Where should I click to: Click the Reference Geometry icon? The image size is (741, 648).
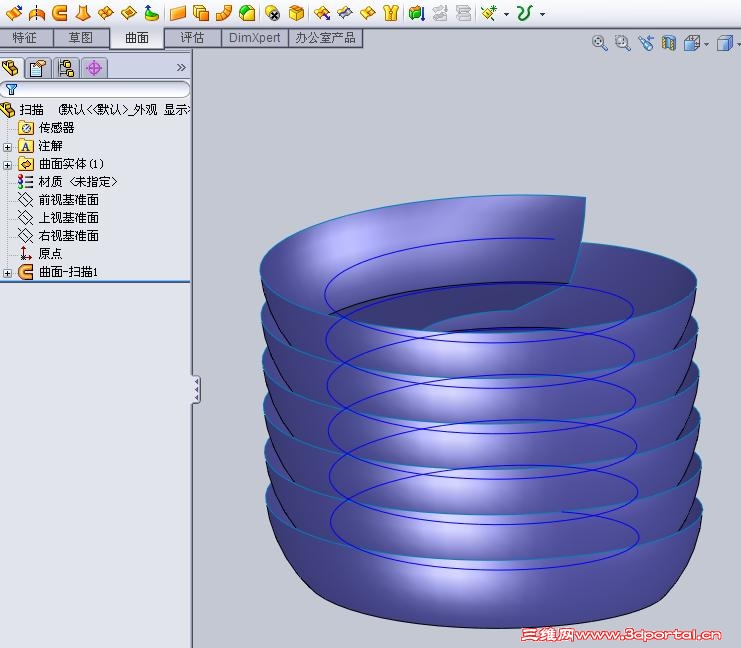(x=489, y=13)
